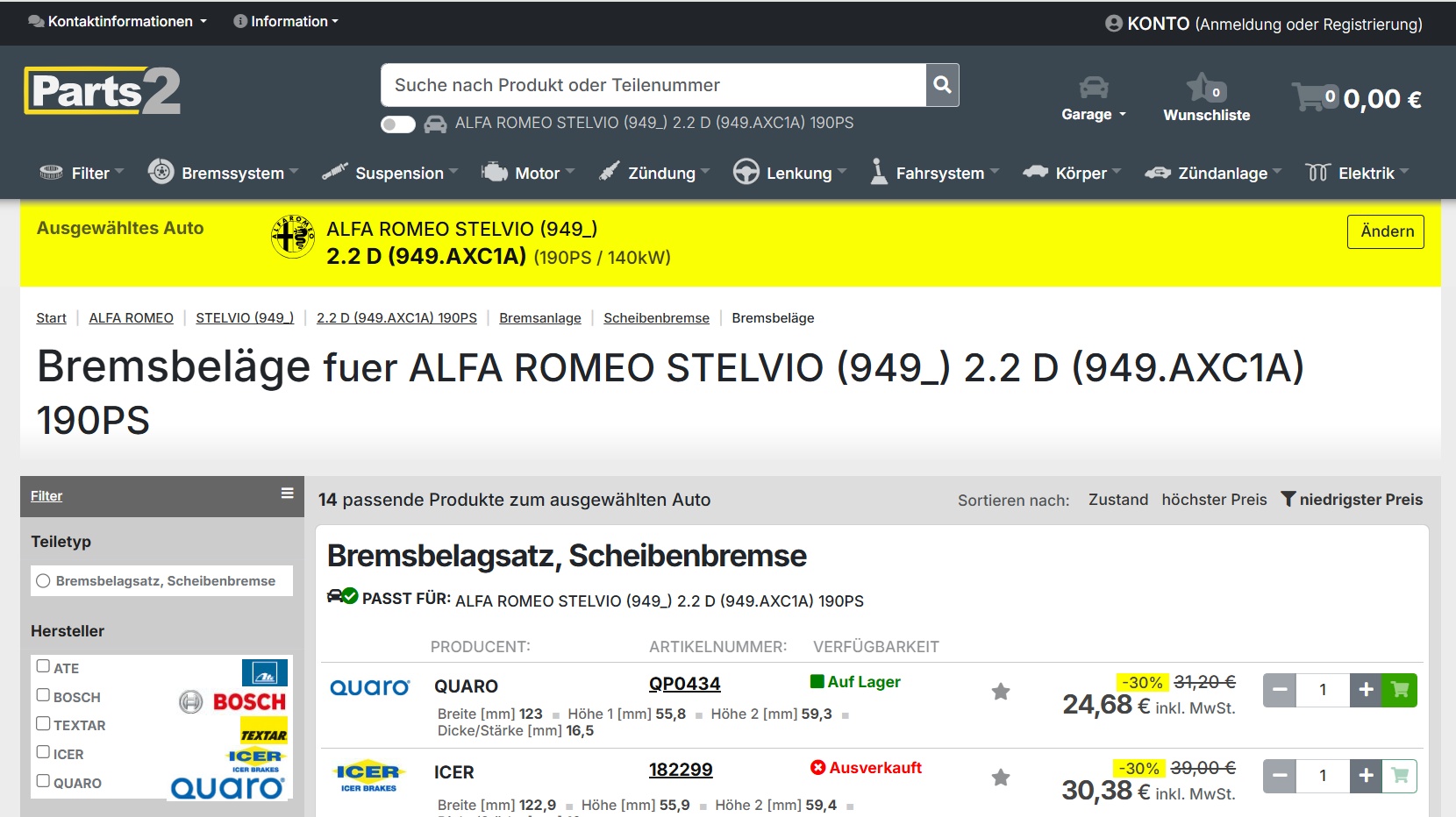Open the Garage car icon
The height and width of the screenshot is (817, 1456).
click(1094, 88)
